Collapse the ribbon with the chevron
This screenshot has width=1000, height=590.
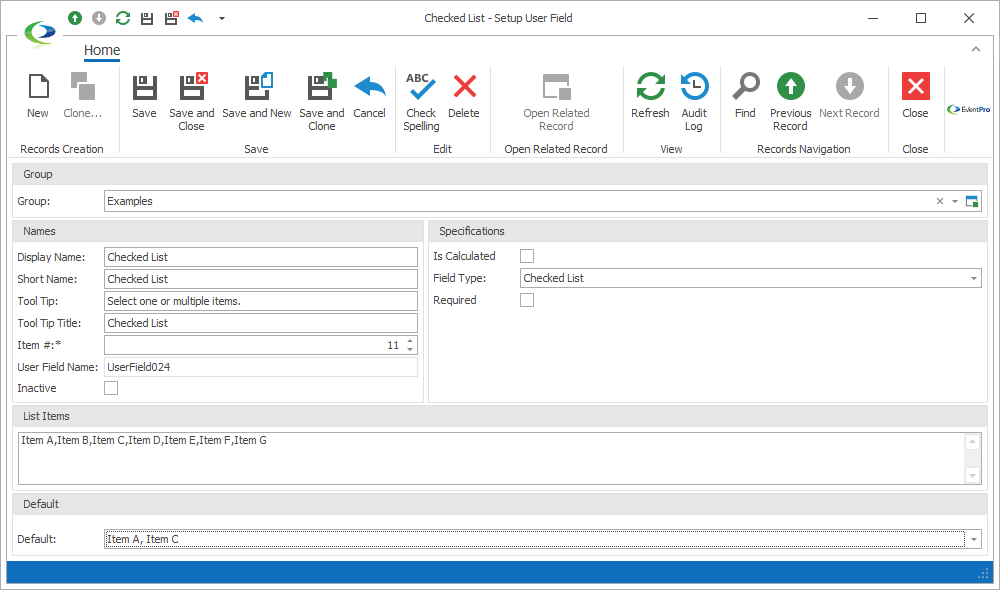(976, 49)
